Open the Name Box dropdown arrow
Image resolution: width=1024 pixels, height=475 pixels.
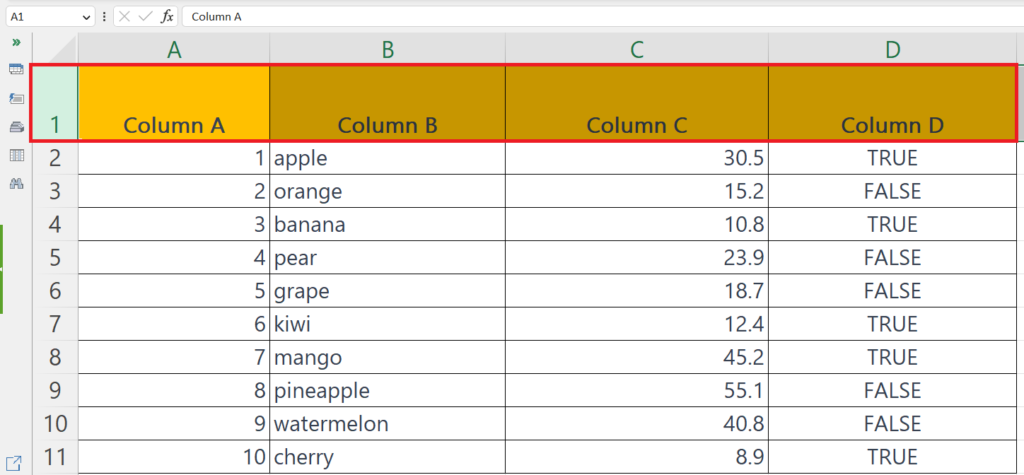(88, 17)
